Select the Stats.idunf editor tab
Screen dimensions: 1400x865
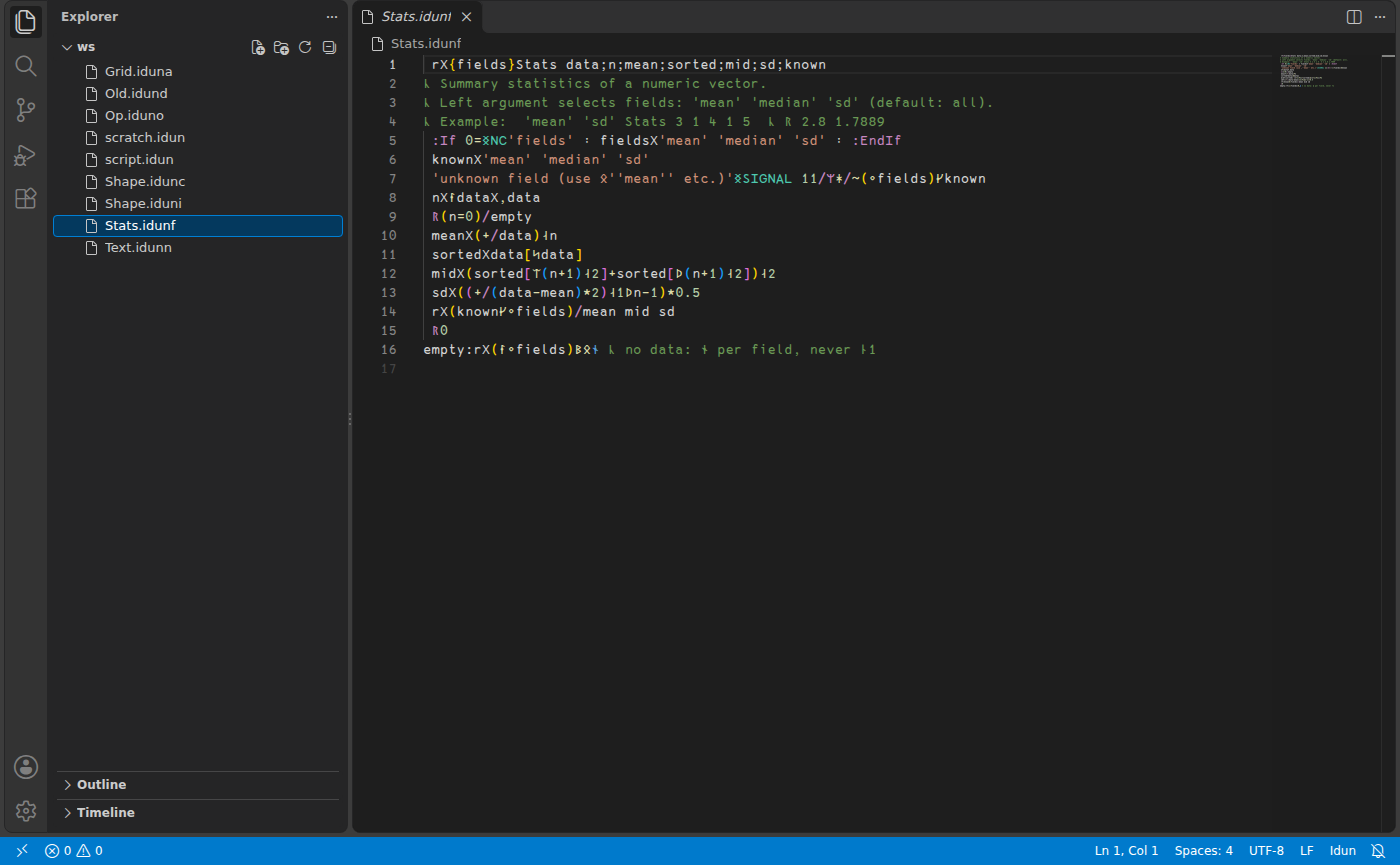tap(418, 17)
